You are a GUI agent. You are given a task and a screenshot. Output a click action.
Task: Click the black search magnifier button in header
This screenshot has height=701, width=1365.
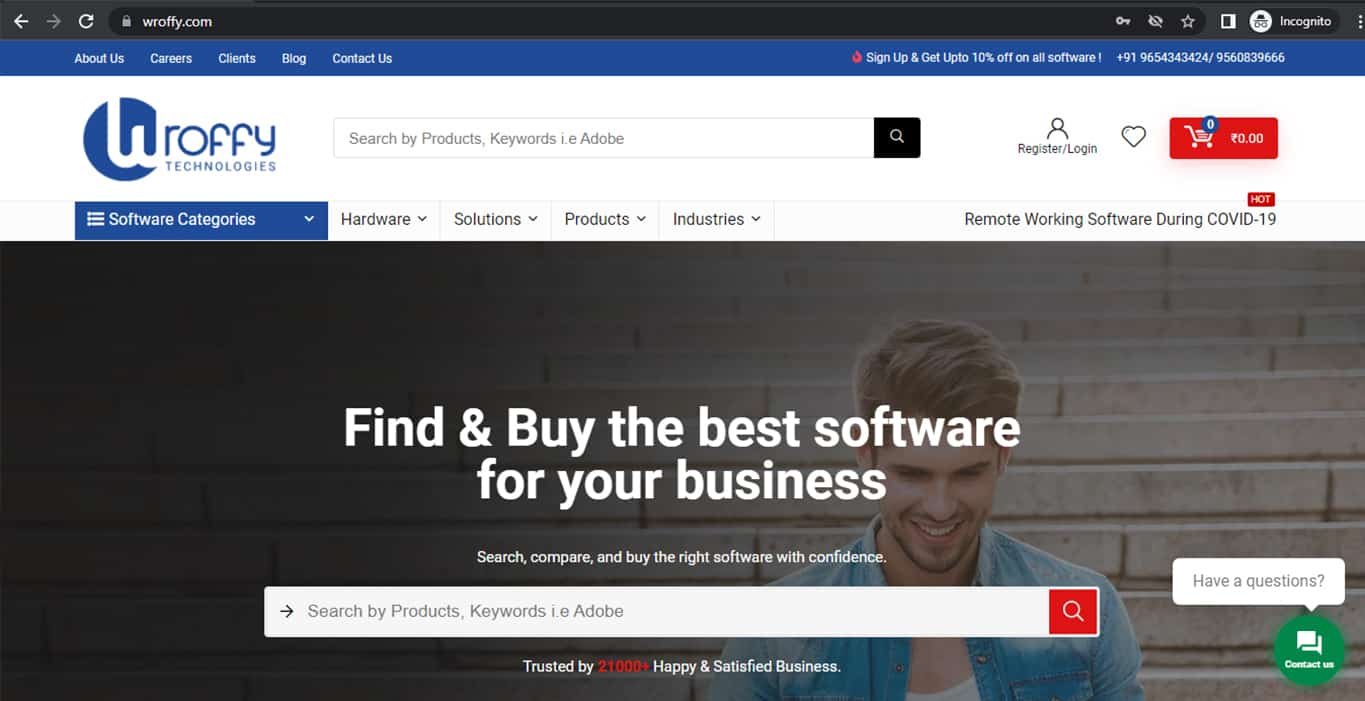coord(896,138)
